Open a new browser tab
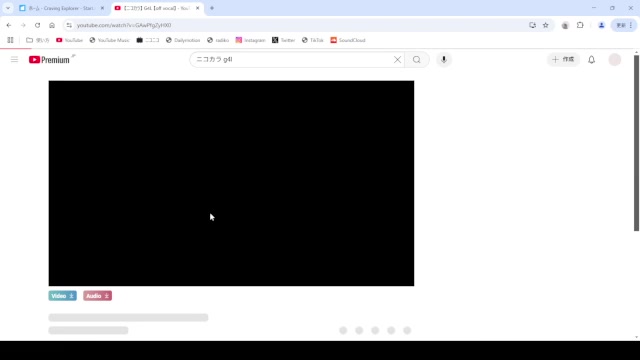This screenshot has height=360, width=640. click(212, 8)
